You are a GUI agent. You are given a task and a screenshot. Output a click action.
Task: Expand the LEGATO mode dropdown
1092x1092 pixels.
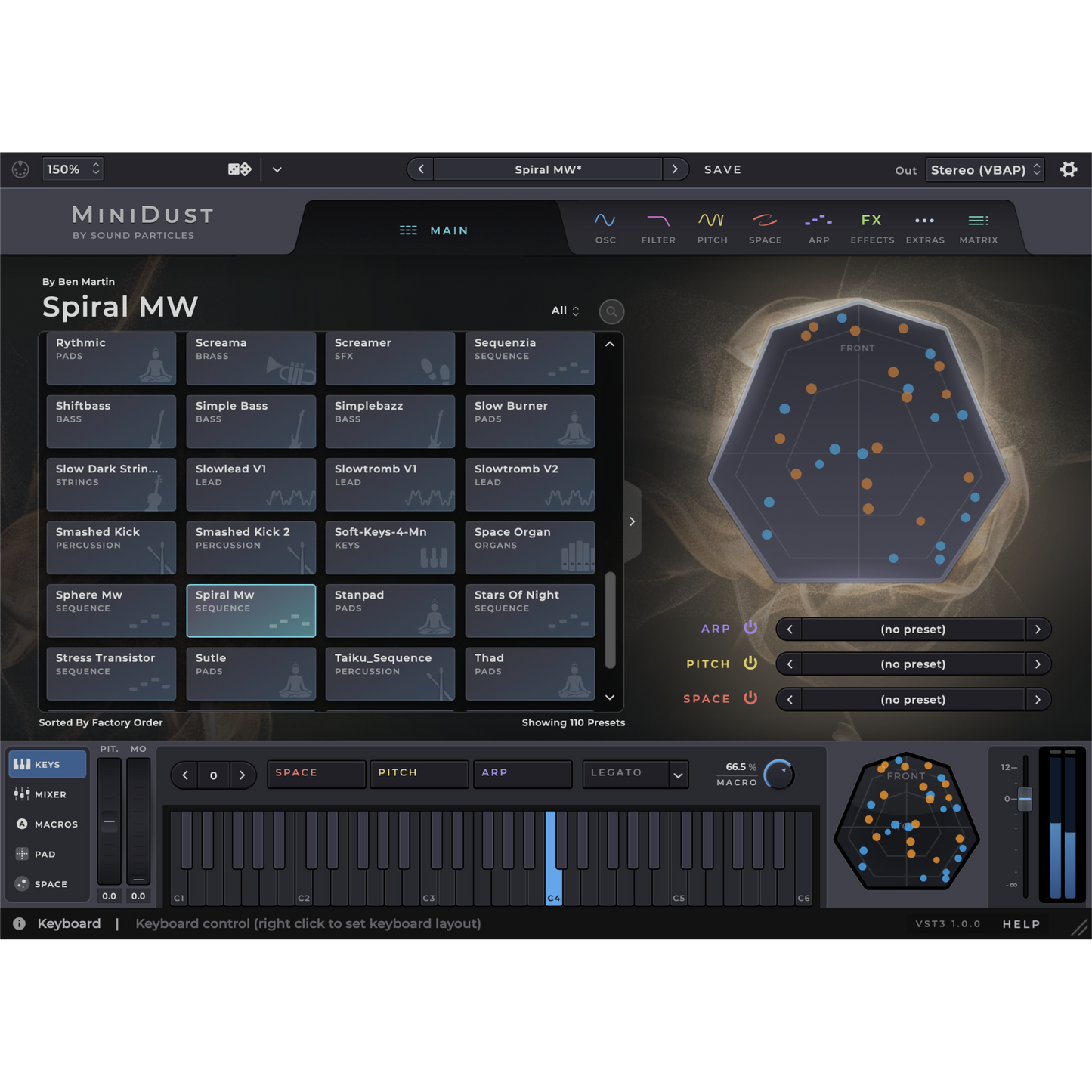coord(678,775)
